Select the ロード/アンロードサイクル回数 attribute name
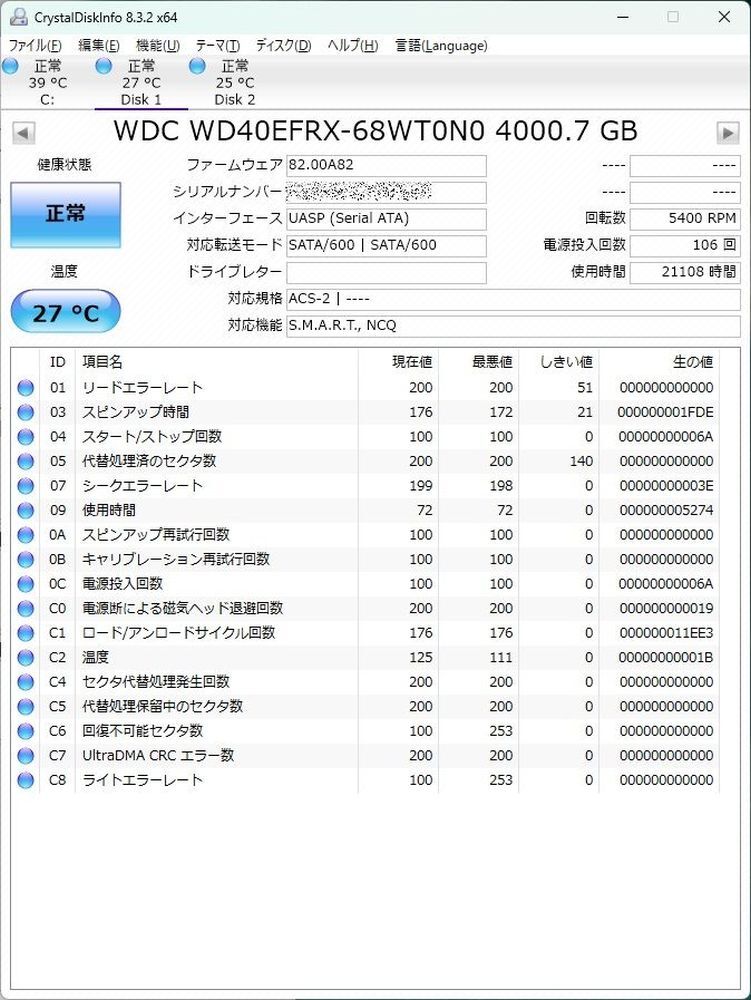This screenshot has width=751, height=1000. pyautogui.click(x=179, y=633)
